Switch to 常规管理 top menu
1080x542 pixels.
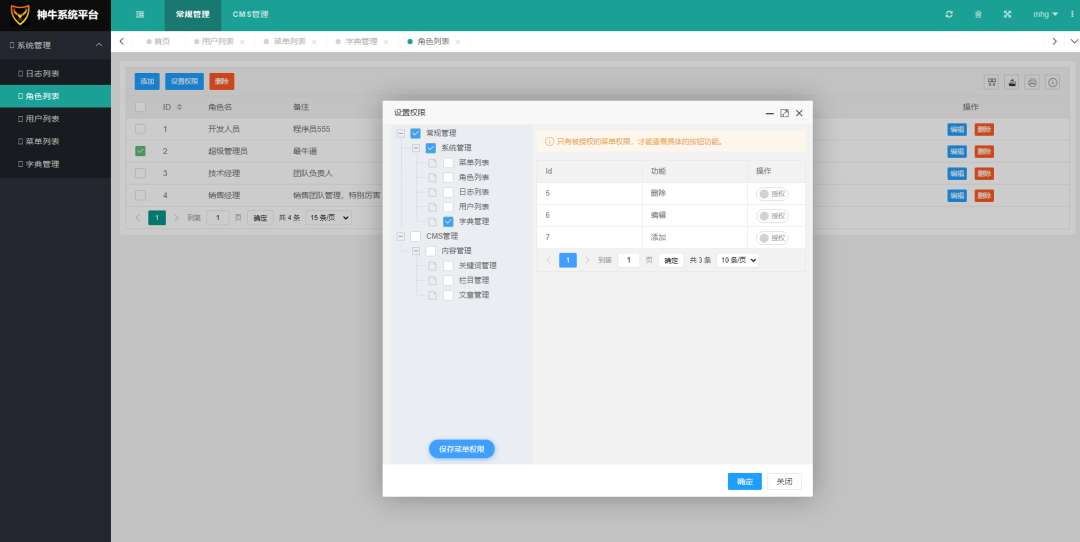(x=193, y=14)
